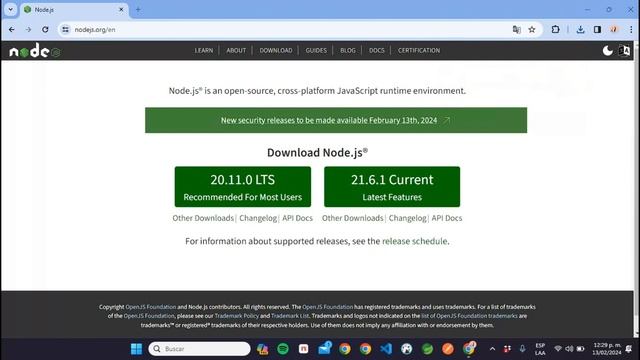This screenshot has height=360, width=640.
Task: Open Changelog under the Current button
Action: [407, 218]
